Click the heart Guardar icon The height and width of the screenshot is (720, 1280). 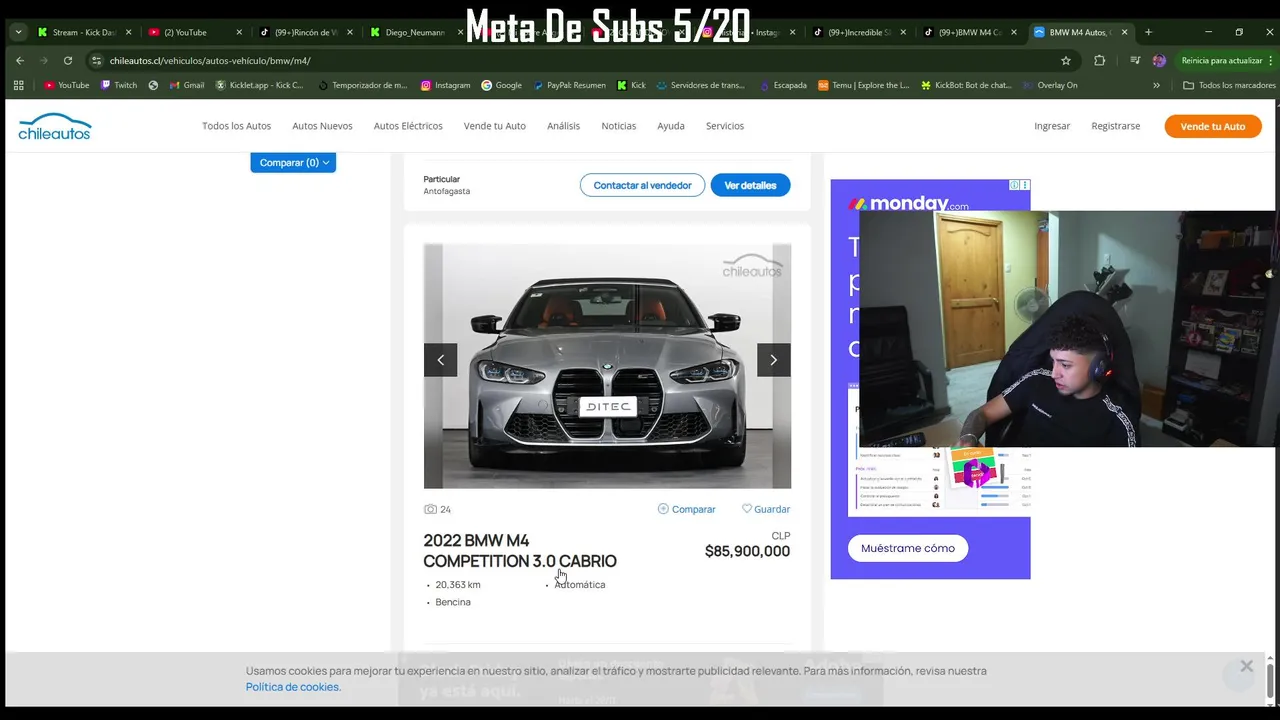(x=747, y=508)
